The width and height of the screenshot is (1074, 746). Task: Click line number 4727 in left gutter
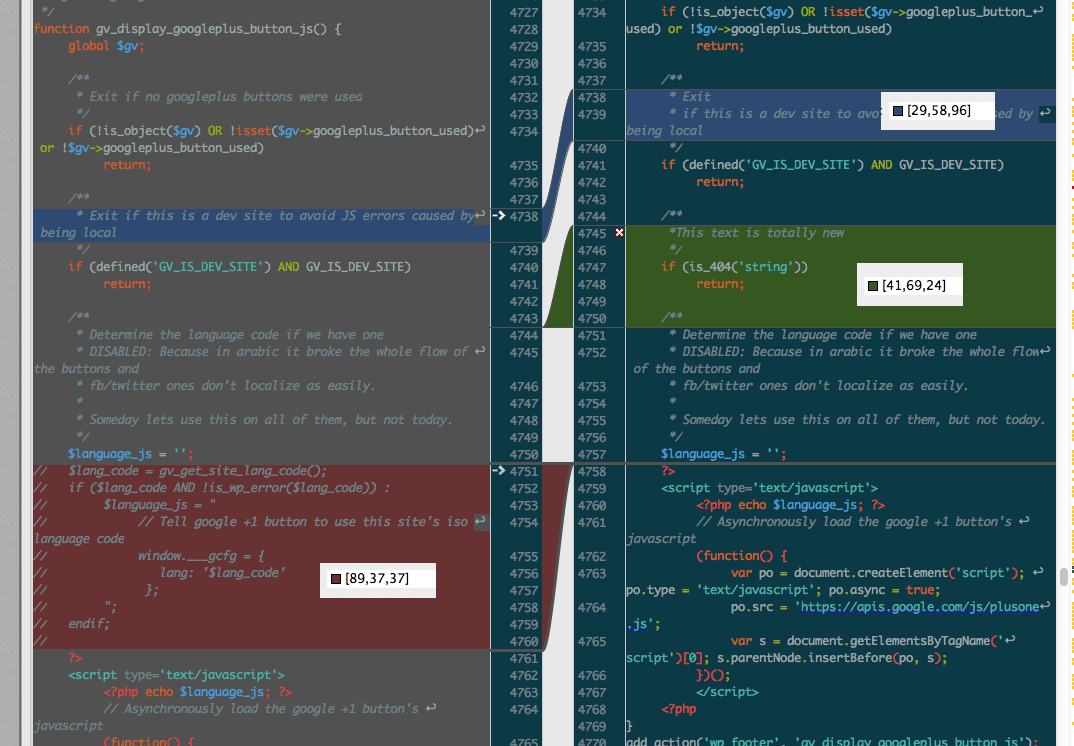(x=524, y=12)
